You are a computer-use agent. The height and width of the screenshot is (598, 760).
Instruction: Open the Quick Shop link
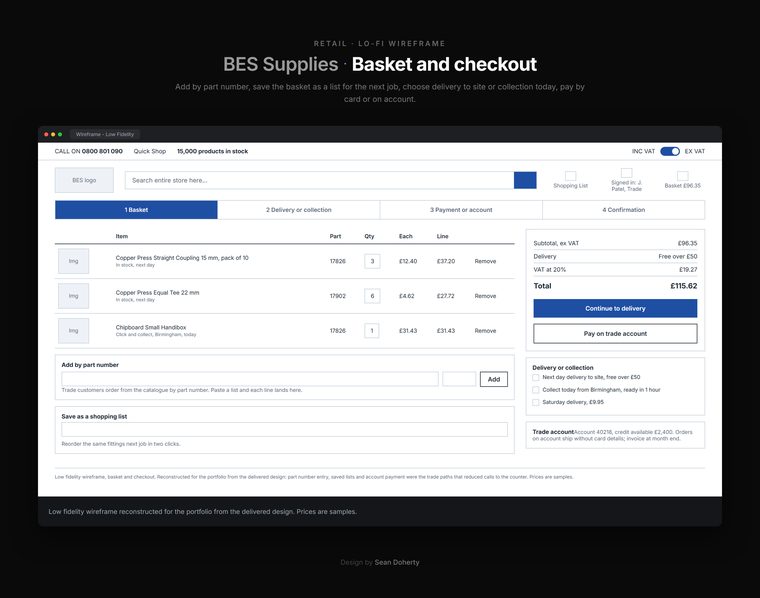(150, 151)
